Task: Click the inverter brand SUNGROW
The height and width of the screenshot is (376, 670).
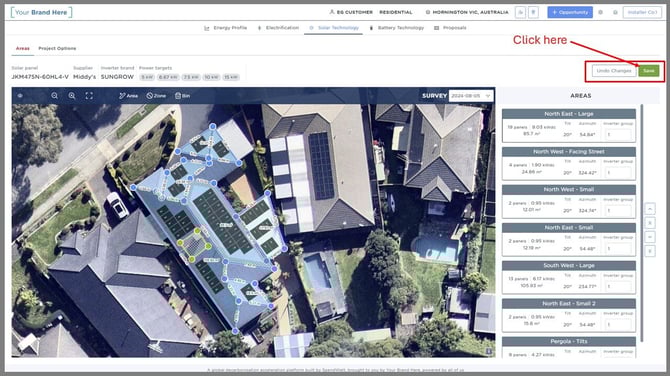Action: pyautogui.click(x=117, y=77)
